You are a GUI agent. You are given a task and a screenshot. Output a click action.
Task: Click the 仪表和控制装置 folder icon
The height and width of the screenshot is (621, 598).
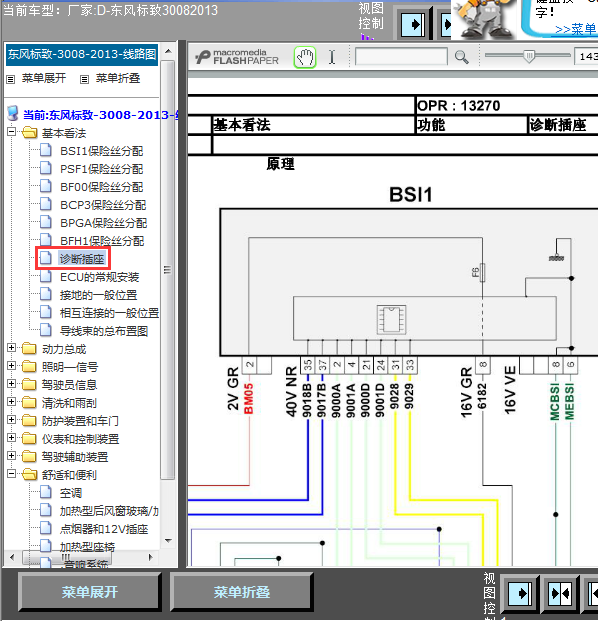(x=29, y=439)
